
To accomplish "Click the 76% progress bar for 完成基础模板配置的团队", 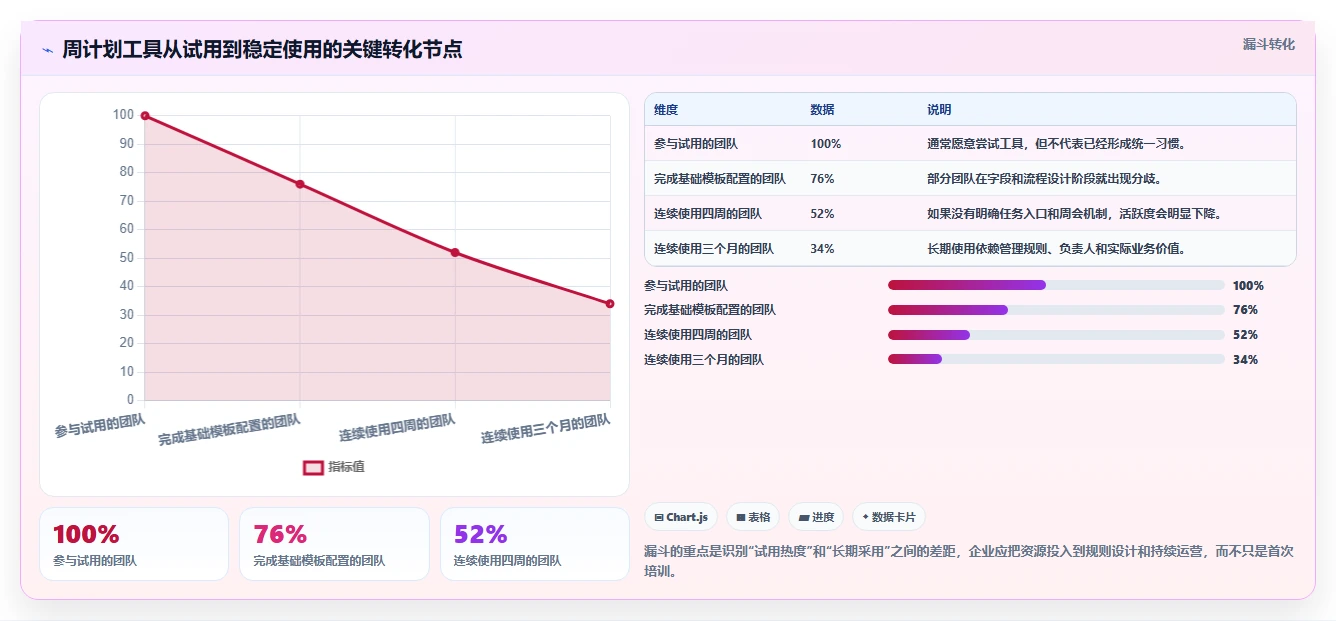I will tap(1056, 310).
